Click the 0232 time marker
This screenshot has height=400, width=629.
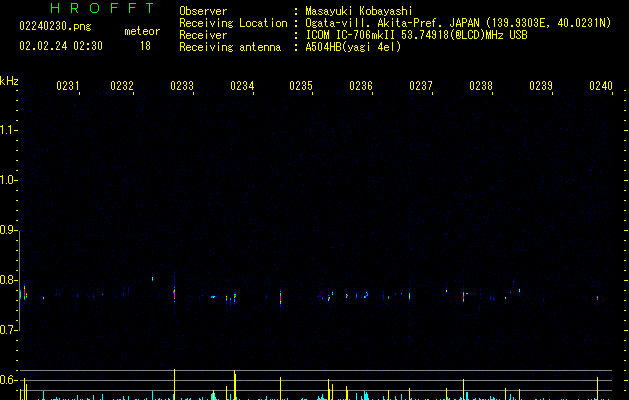(122, 85)
